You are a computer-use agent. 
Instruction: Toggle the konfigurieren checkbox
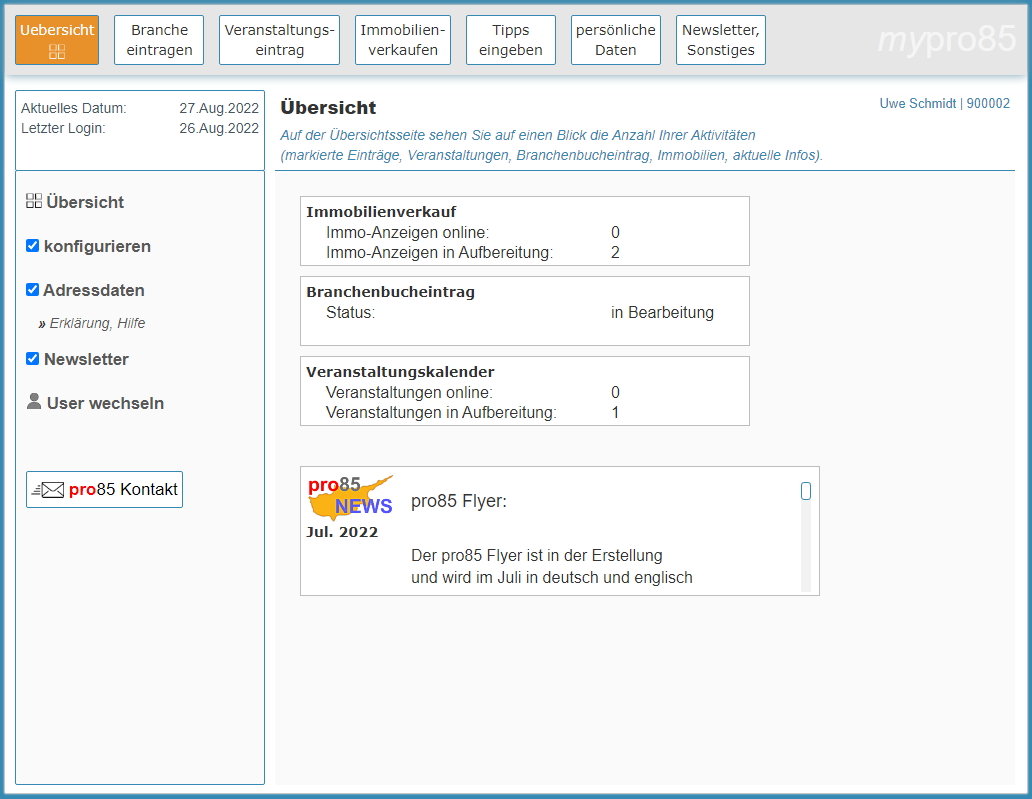(x=33, y=246)
